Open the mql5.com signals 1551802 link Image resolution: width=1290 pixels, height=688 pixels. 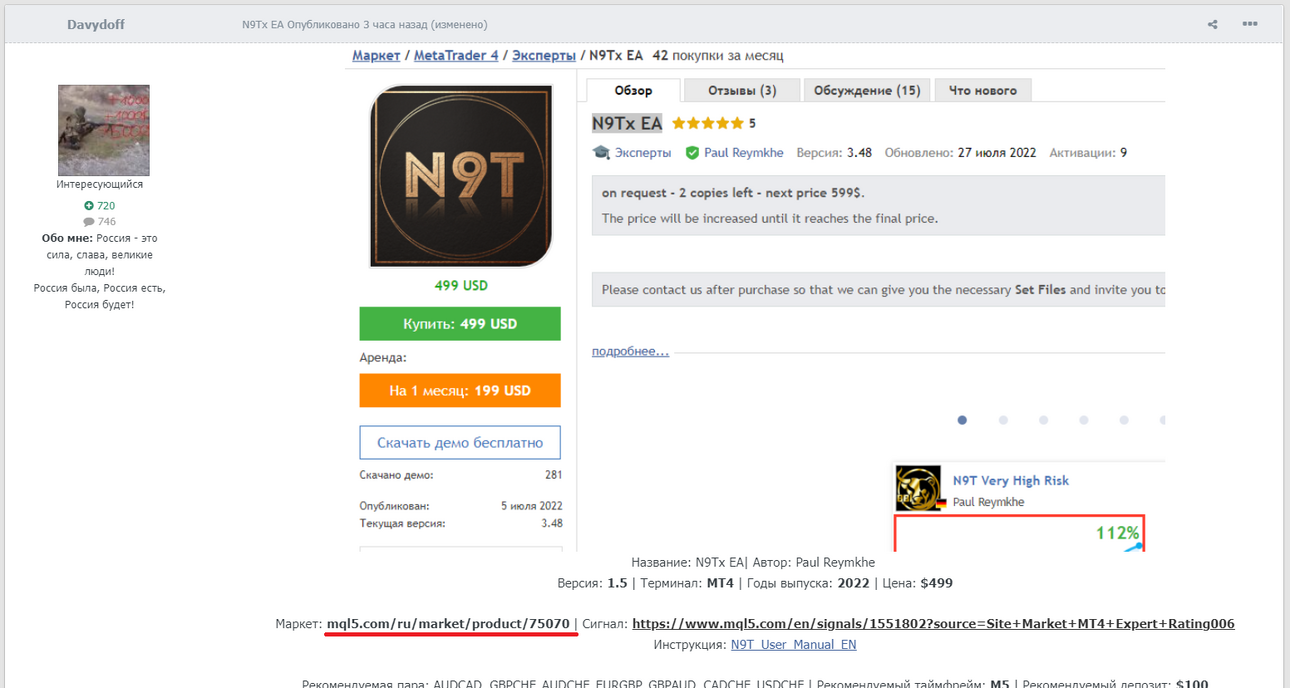pos(933,624)
